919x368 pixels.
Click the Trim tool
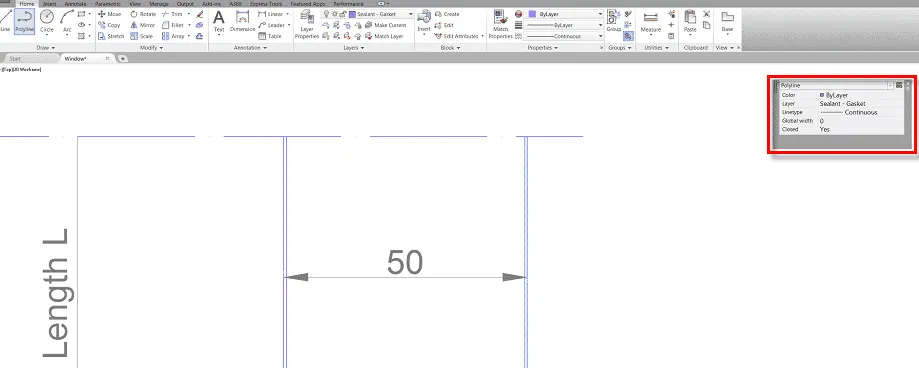click(x=172, y=14)
